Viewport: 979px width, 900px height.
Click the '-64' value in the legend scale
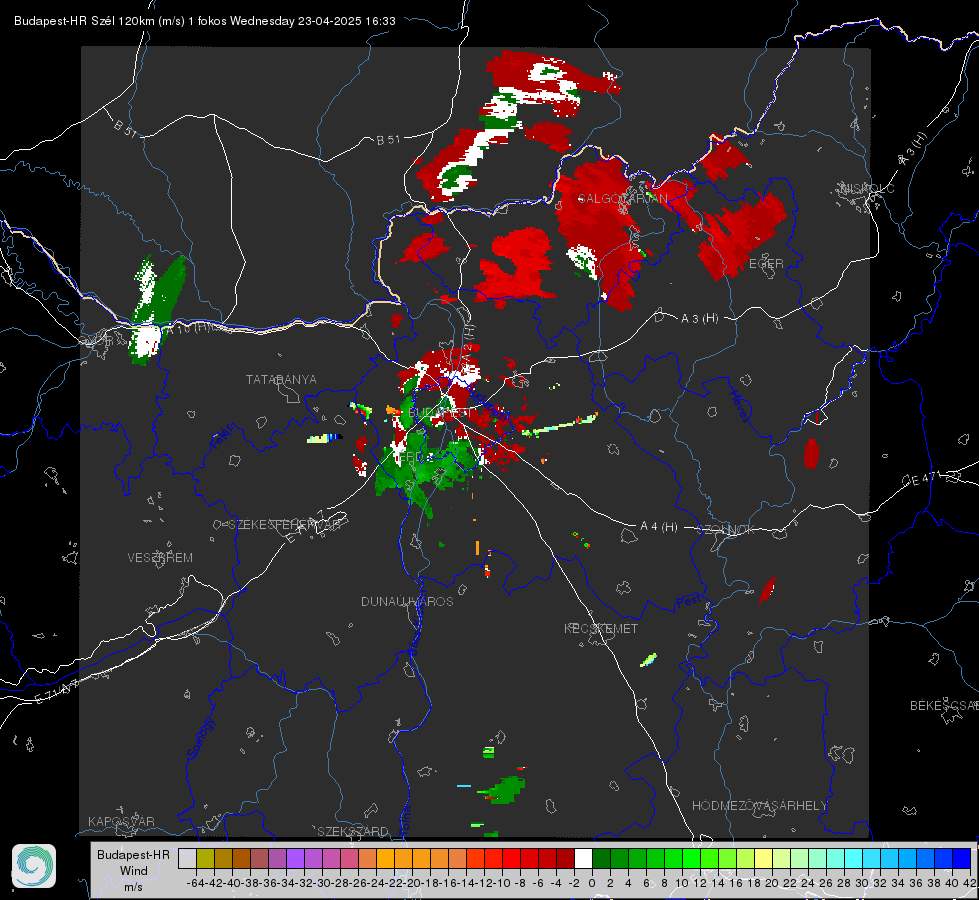coord(196,883)
